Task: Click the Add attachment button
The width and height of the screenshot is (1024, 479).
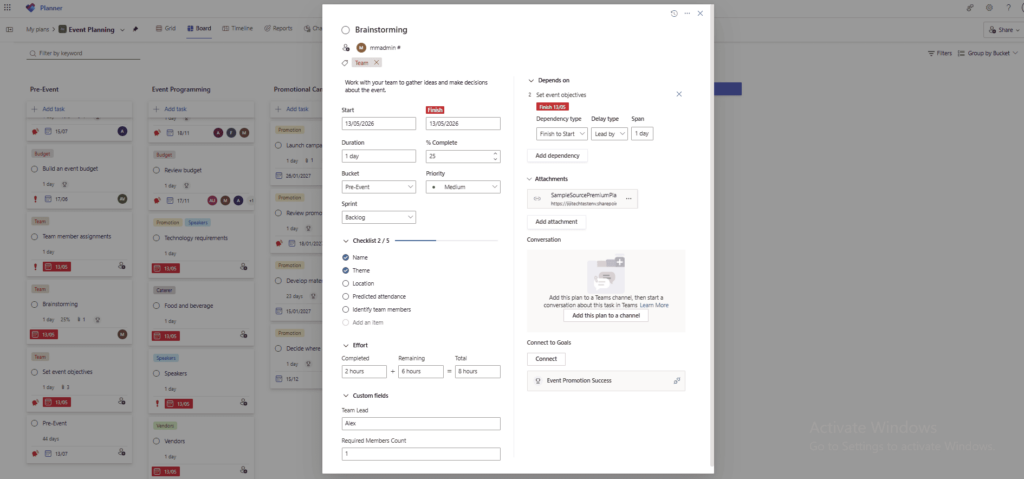Action: pyautogui.click(x=556, y=222)
